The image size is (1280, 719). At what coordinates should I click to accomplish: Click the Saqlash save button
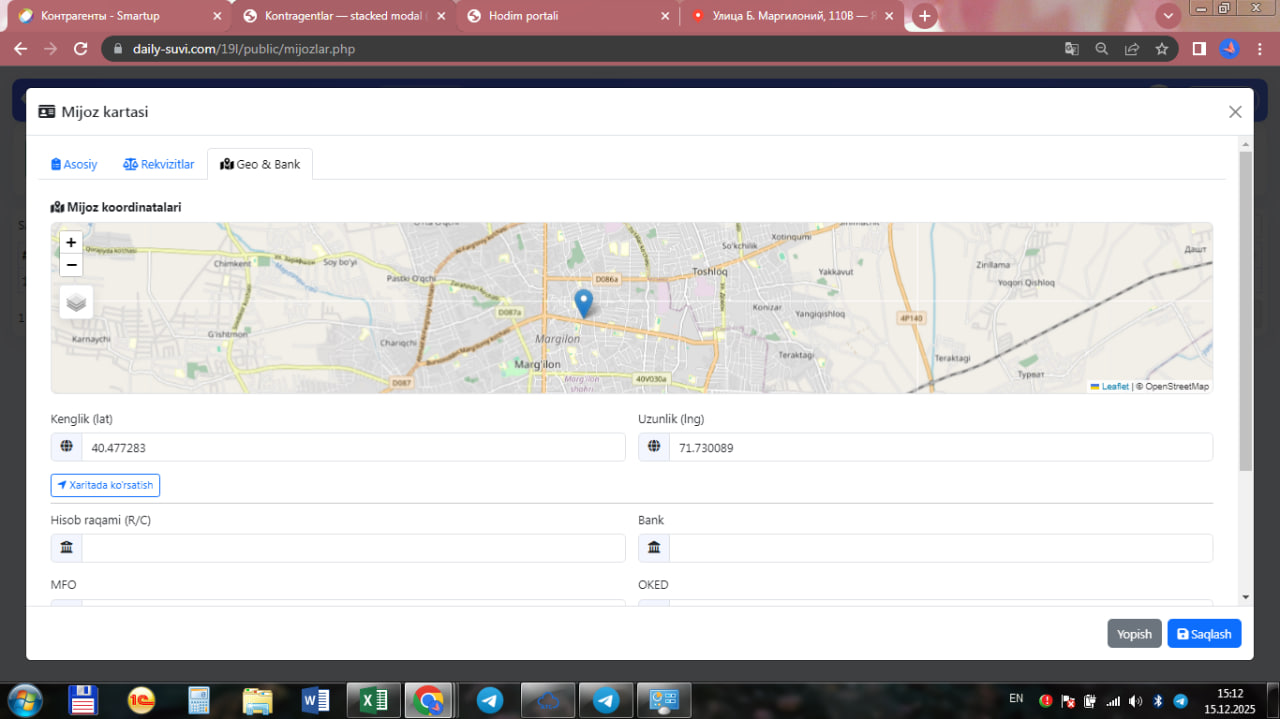click(x=1203, y=634)
